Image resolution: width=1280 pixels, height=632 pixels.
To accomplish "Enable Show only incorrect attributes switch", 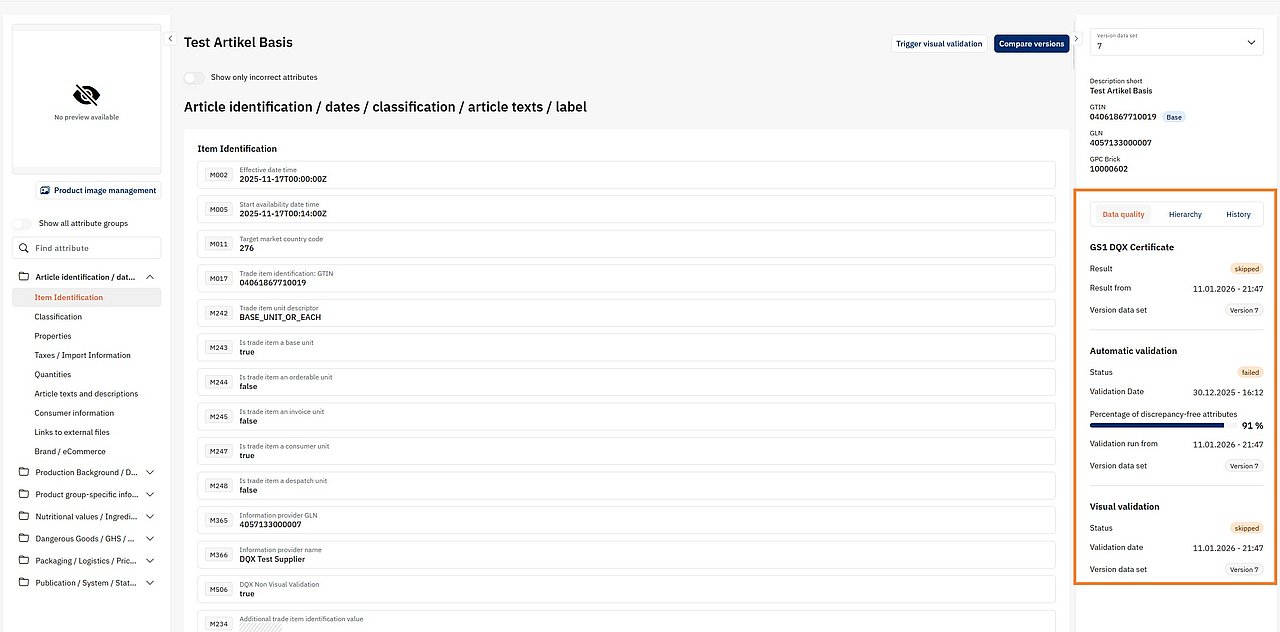I will point(194,77).
